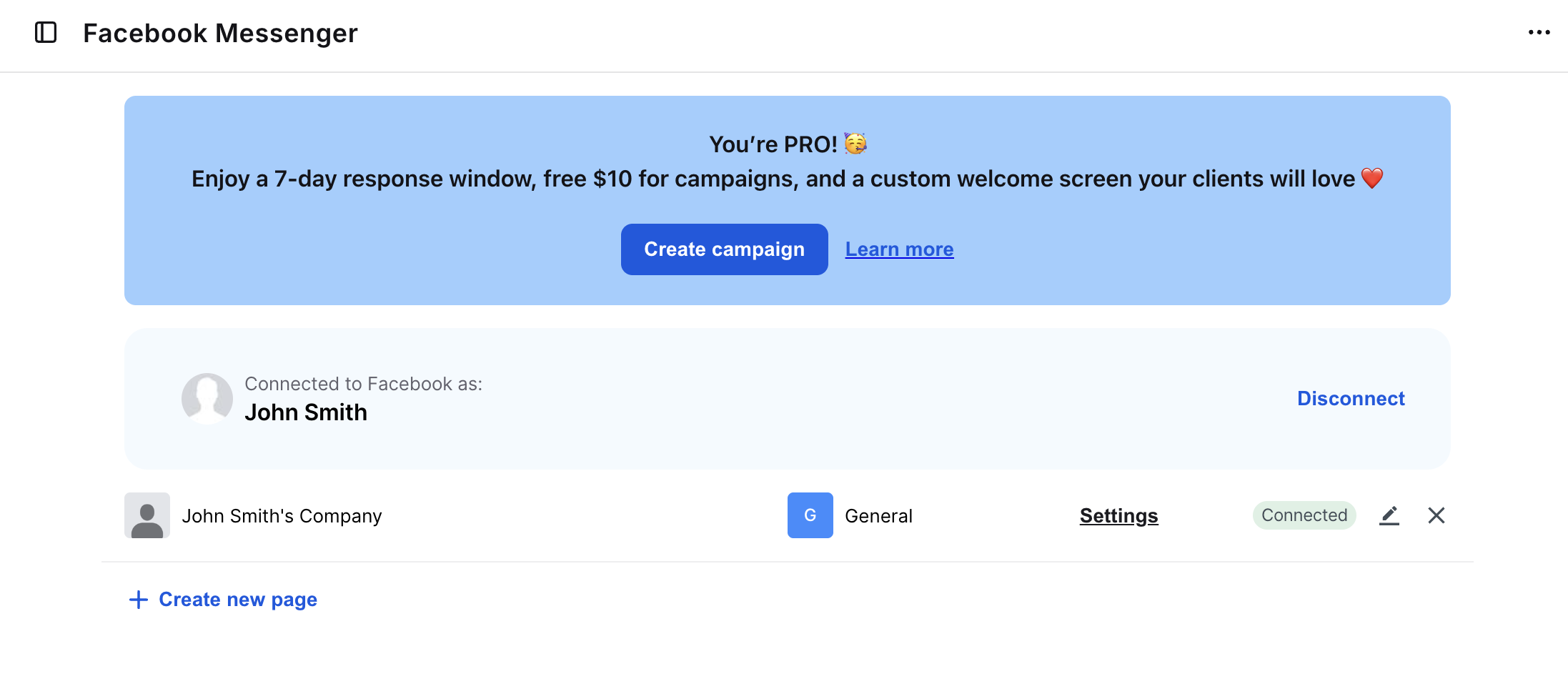
Task: Click the John Smith's Company page avatar
Action: (147, 515)
